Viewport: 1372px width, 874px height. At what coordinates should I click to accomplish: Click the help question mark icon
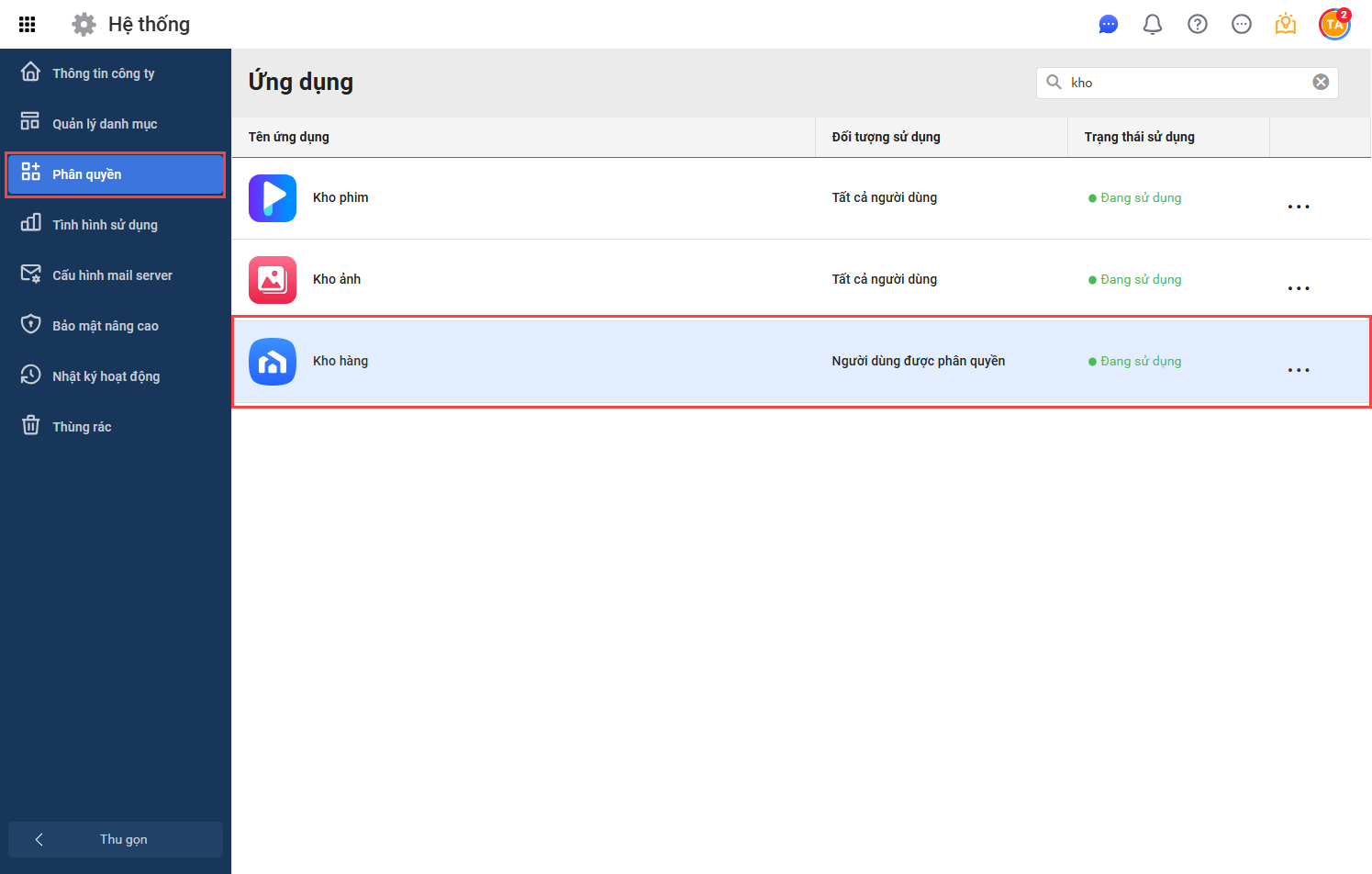click(x=1198, y=25)
